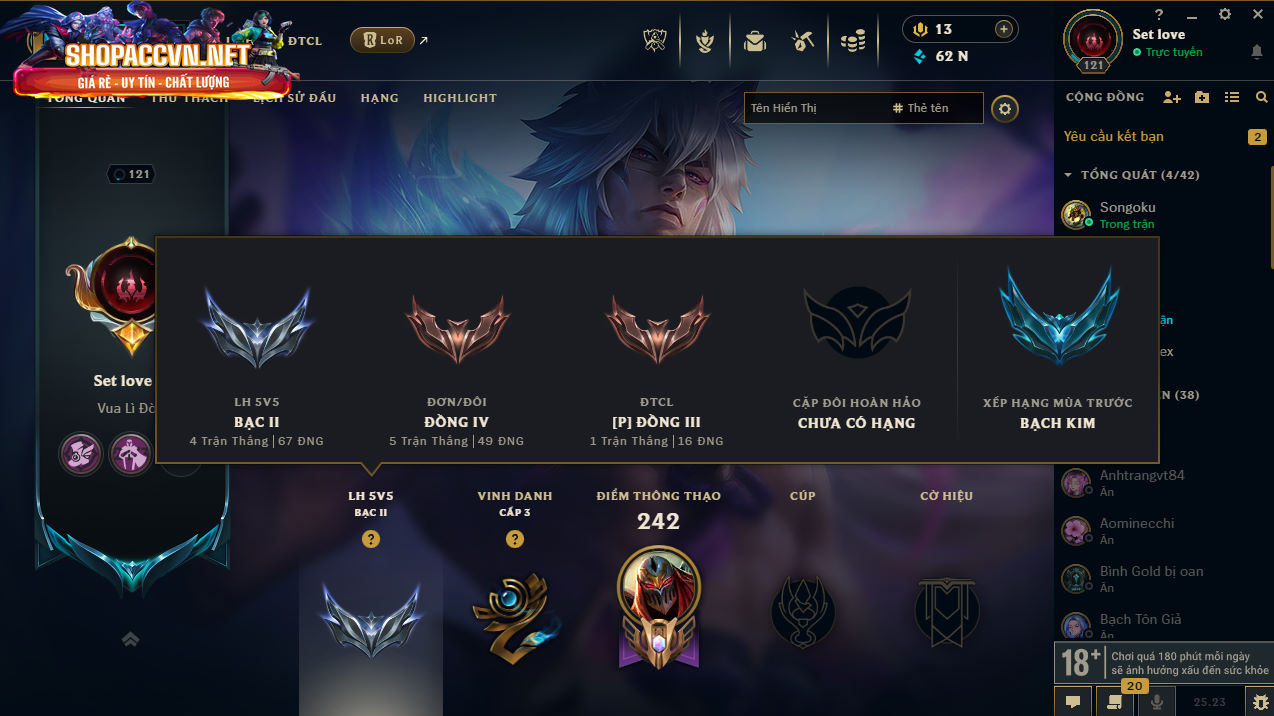This screenshot has width=1274, height=716.
Task: Click the add friend icon
Action: (x=1172, y=97)
